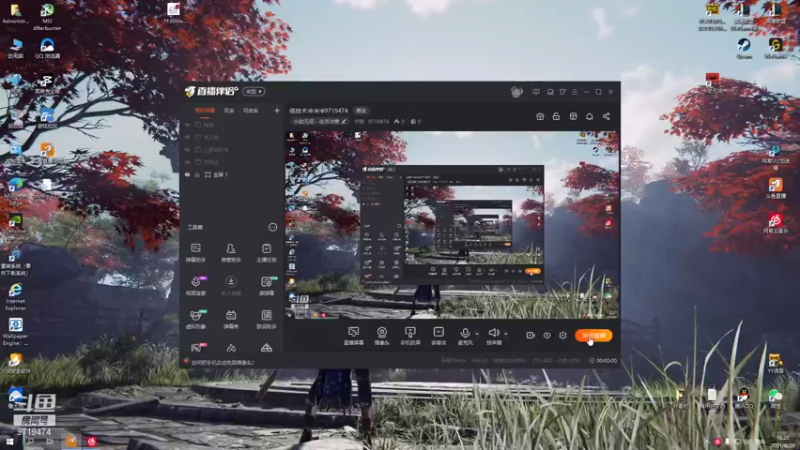Click the layout box icon before the bell
Screen dimensions: 800x450
(x=573, y=116)
